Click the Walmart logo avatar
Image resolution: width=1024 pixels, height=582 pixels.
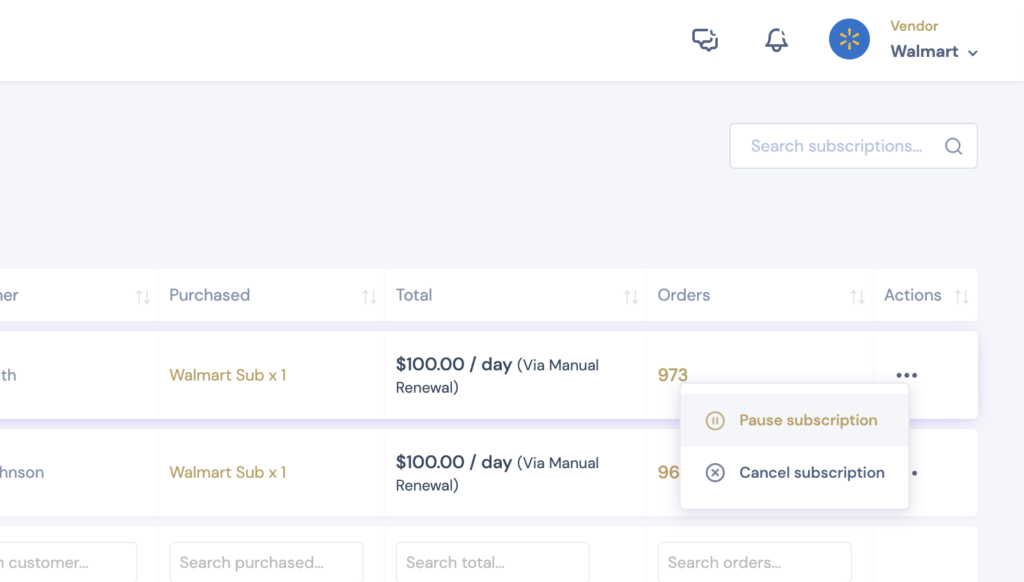coord(849,39)
